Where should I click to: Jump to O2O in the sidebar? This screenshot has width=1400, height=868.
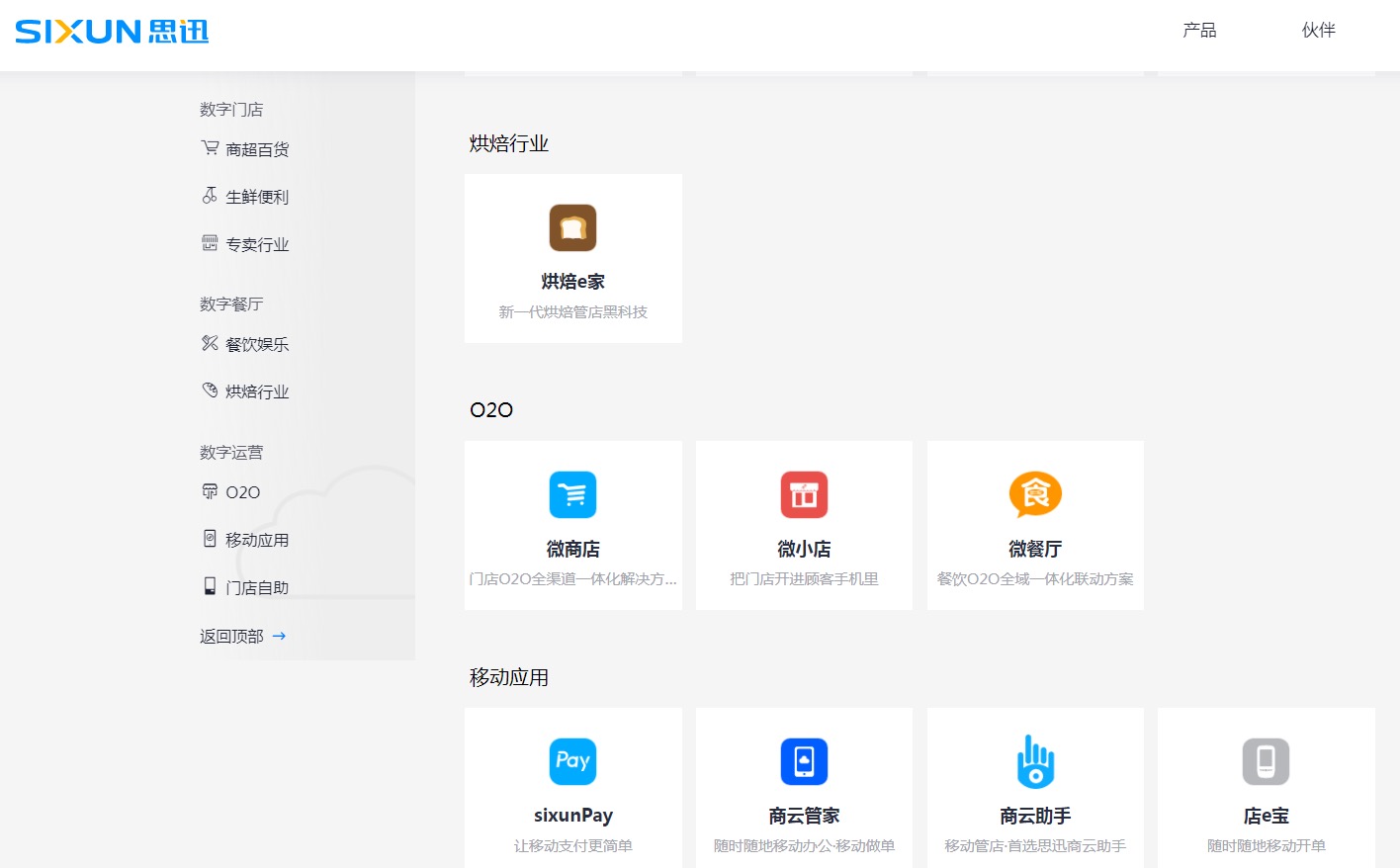(243, 492)
